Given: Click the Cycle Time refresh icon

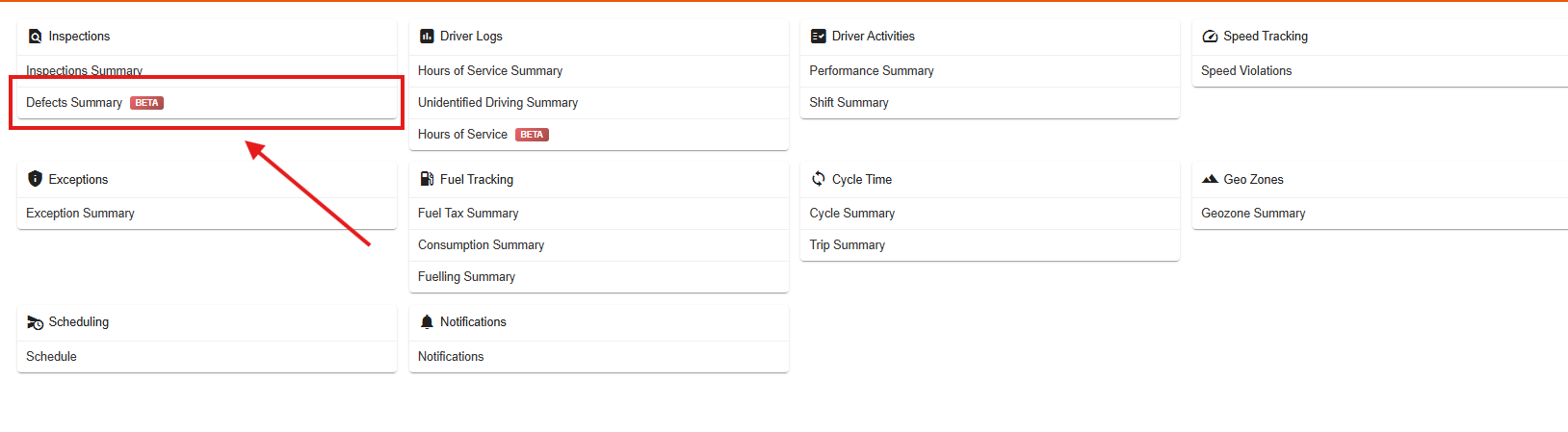Looking at the screenshot, I should [x=819, y=179].
